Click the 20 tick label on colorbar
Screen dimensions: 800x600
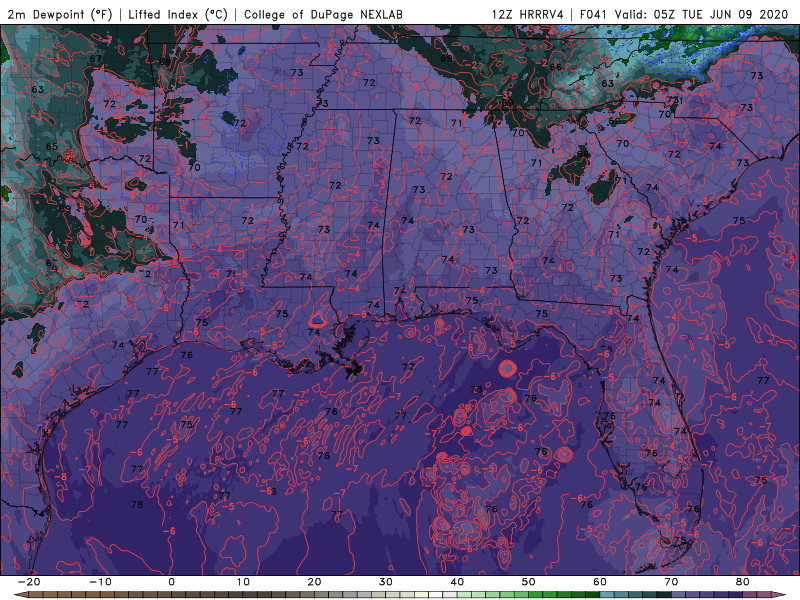(x=314, y=582)
